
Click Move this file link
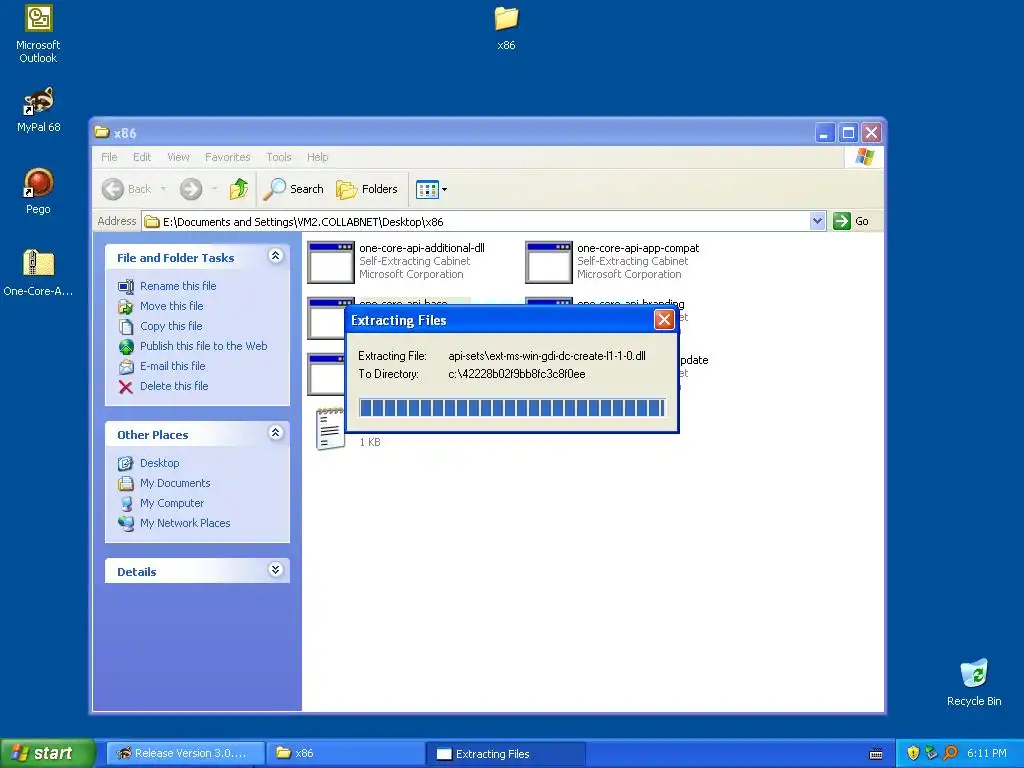click(171, 306)
